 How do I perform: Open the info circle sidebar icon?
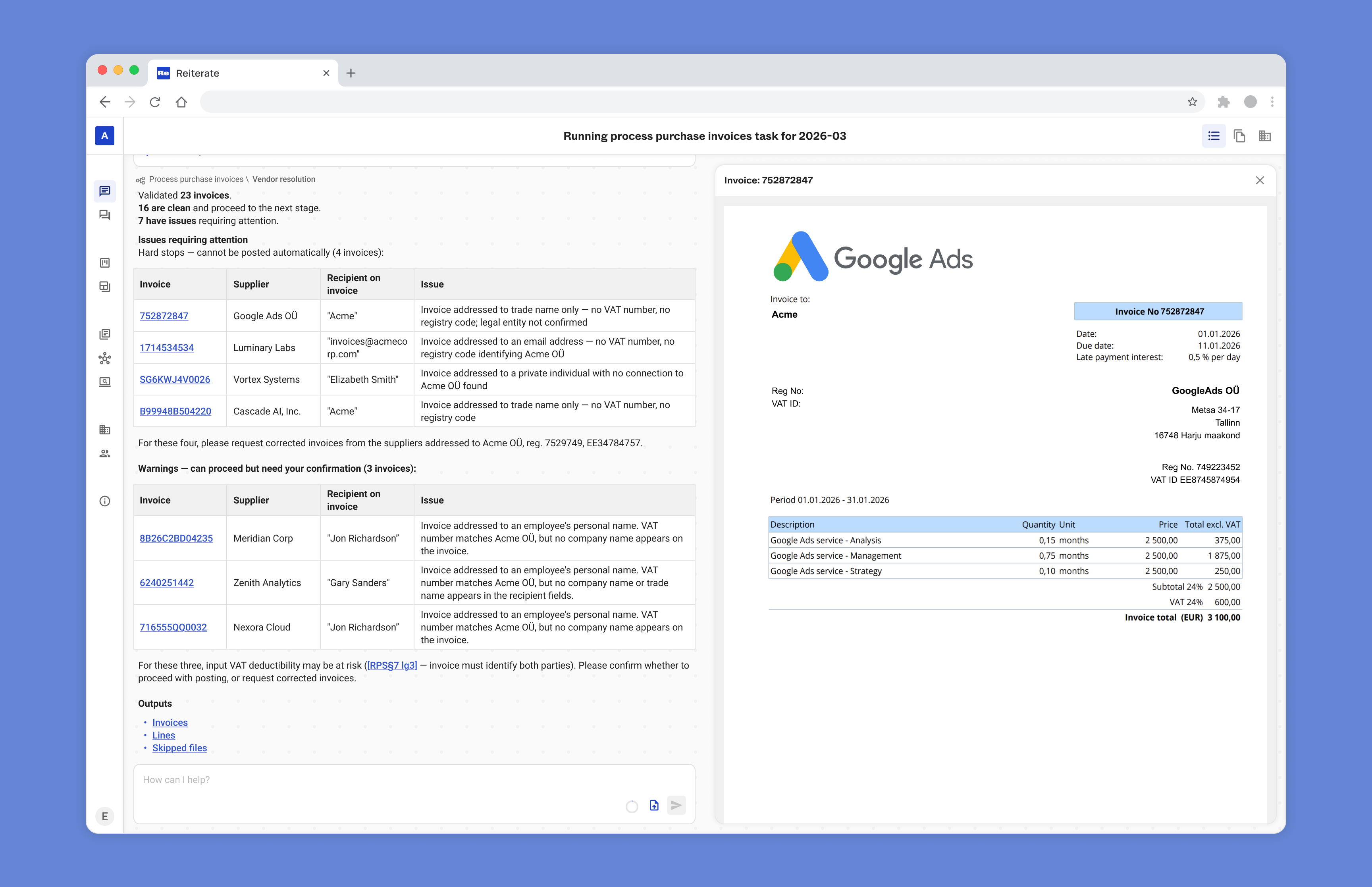(105, 501)
